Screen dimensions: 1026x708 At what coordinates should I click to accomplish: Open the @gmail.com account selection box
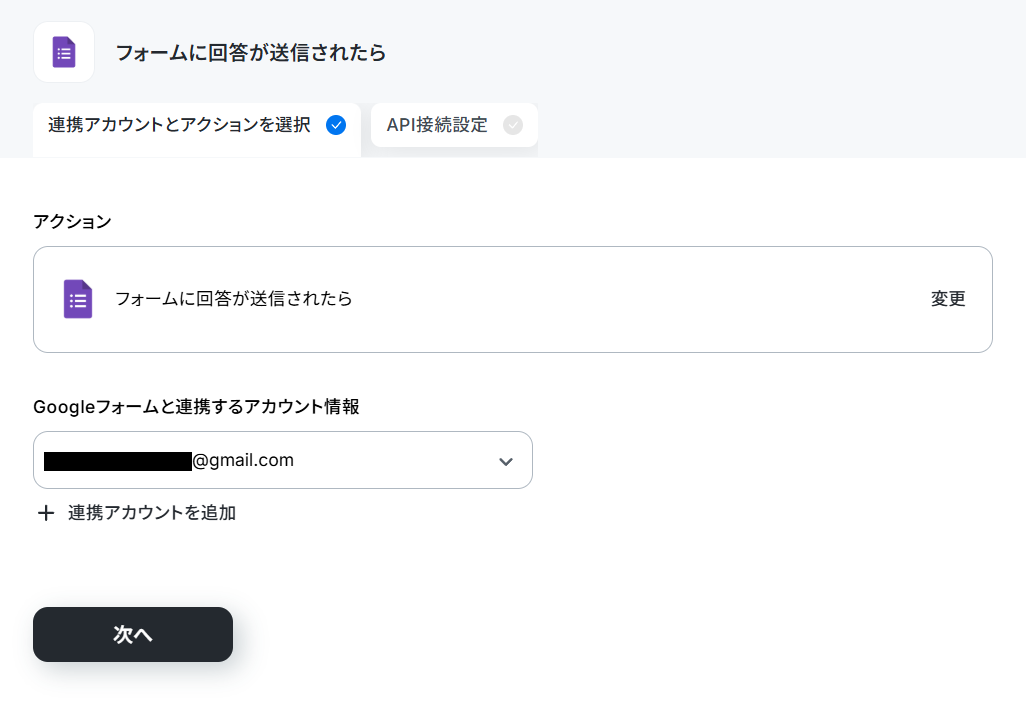283,460
